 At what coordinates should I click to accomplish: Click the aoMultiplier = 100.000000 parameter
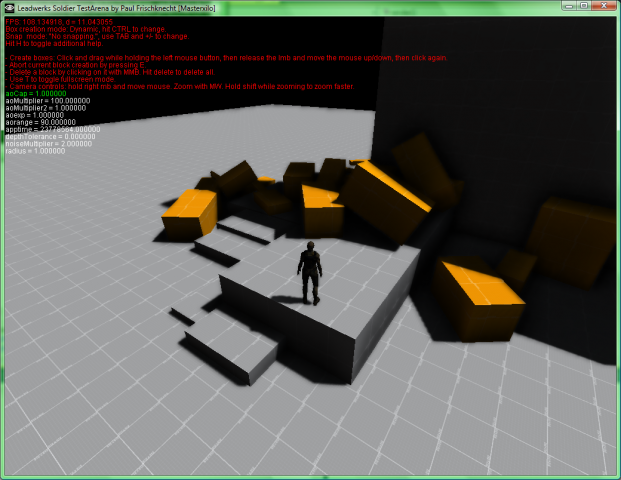[48, 102]
